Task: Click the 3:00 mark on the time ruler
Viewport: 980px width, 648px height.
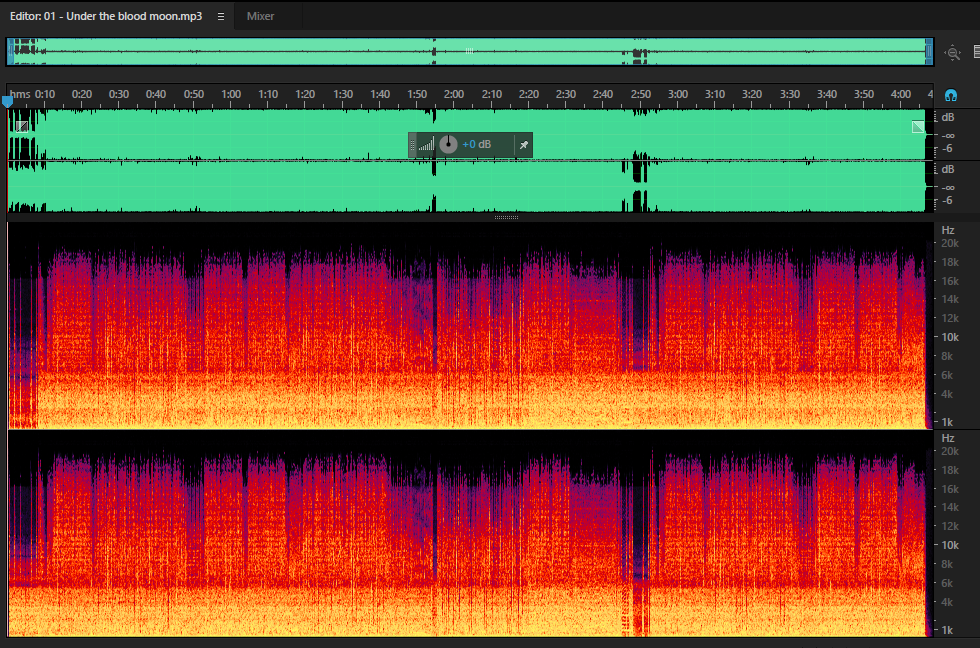Action: tap(678, 94)
